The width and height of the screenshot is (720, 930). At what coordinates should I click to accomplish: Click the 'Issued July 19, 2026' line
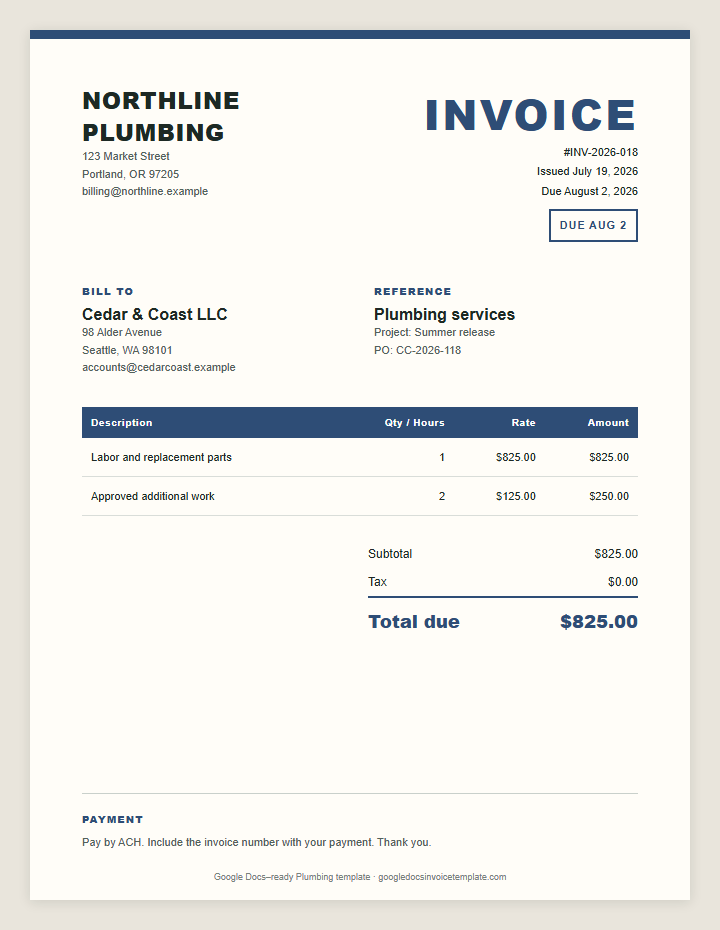click(587, 171)
